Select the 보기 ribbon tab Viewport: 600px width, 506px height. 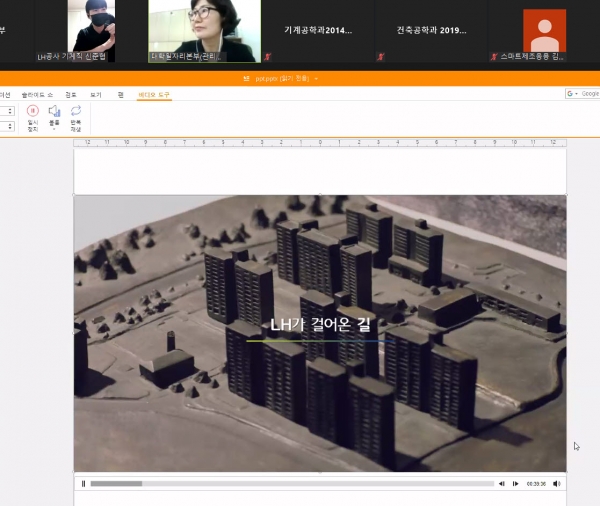pyautogui.click(x=96, y=94)
